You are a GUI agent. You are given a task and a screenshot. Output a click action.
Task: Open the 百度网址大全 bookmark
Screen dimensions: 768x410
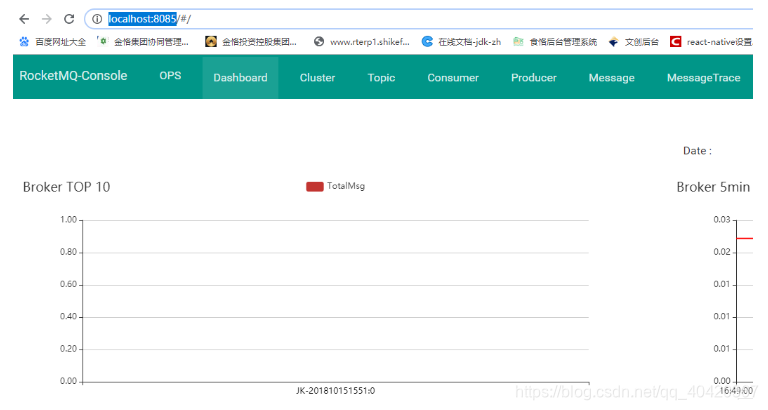click(53, 42)
